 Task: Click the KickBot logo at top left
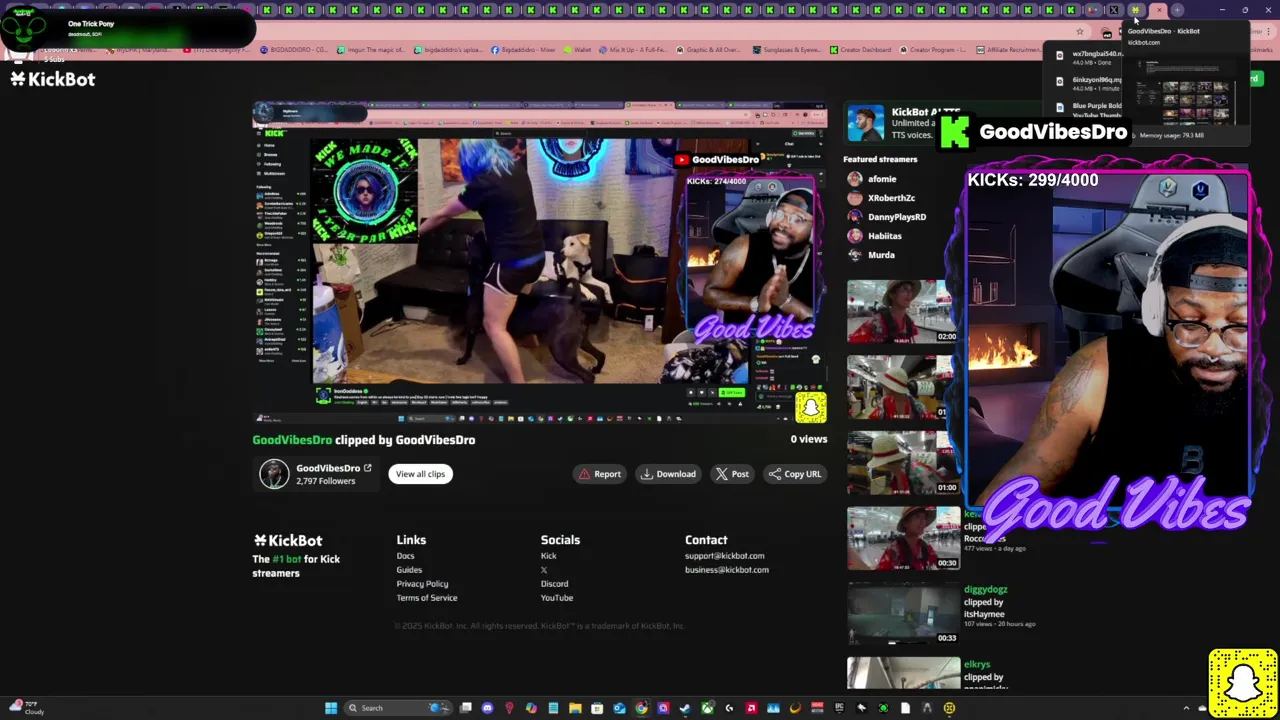(53, 79)
